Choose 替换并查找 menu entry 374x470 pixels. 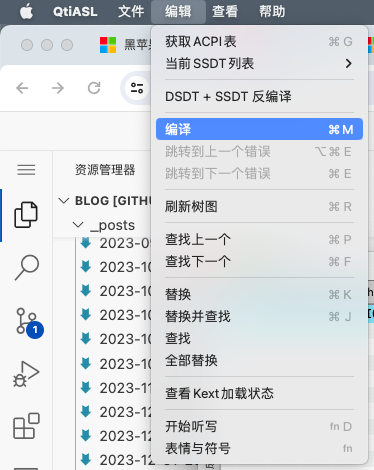pos(259,316)
